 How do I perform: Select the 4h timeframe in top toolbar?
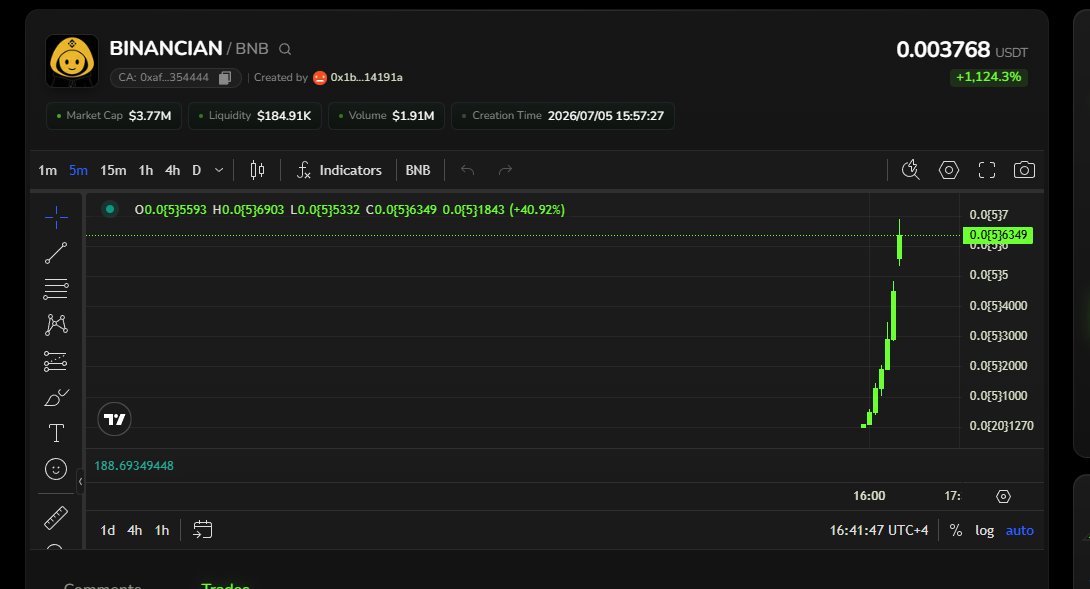[172, 170]
